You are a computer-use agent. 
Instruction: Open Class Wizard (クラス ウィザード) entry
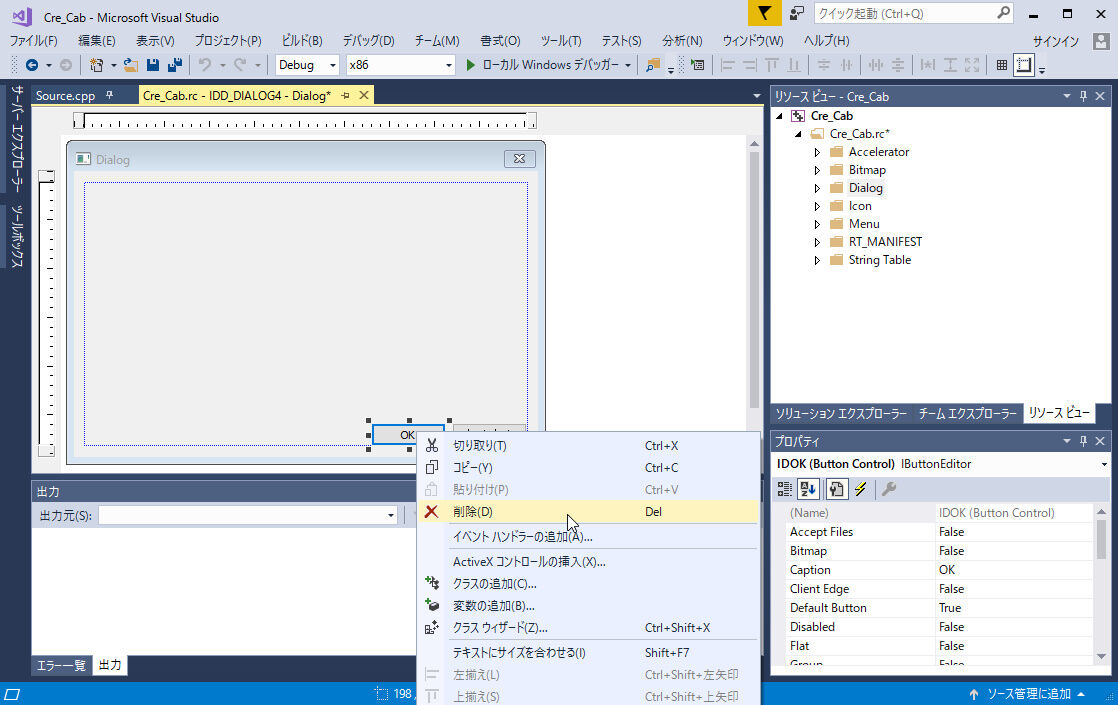(x=589, y=628)
